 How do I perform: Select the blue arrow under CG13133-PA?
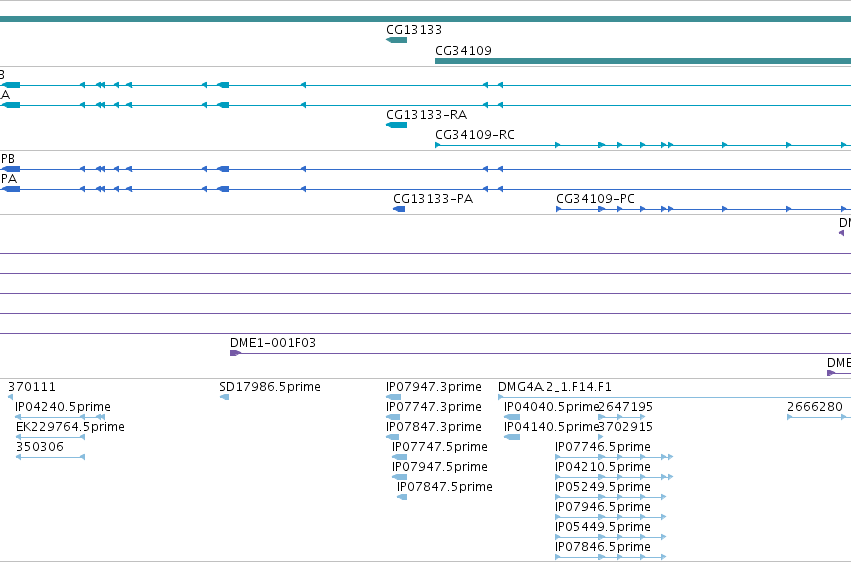pyautogui.click(x=399, y=209)
